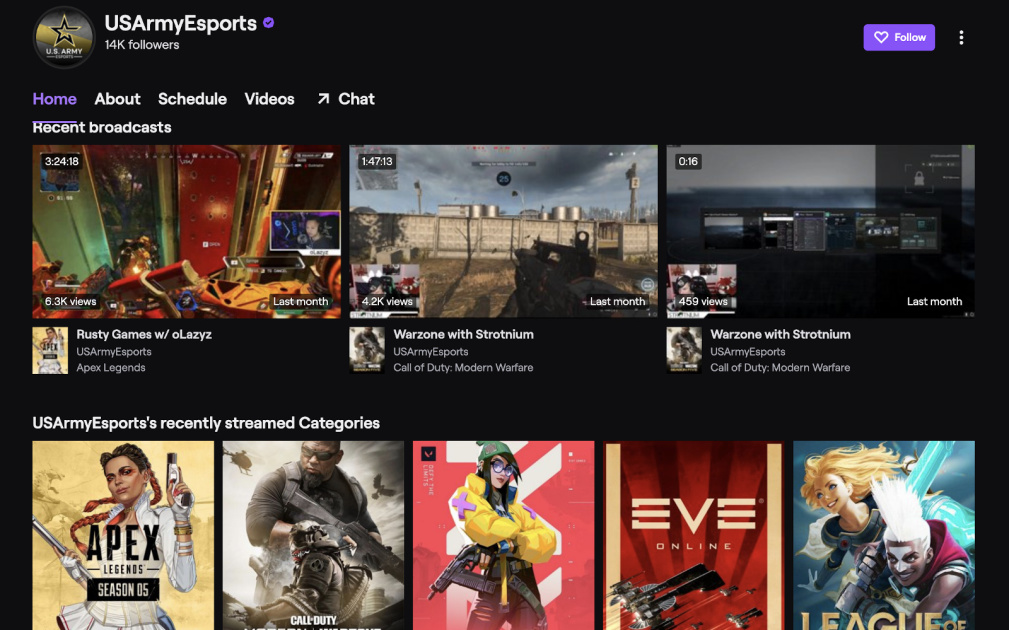Open the Schedule tab
Image resolution: width=1009 pixels, height=630 pixels.
click(x=192, y=99)
